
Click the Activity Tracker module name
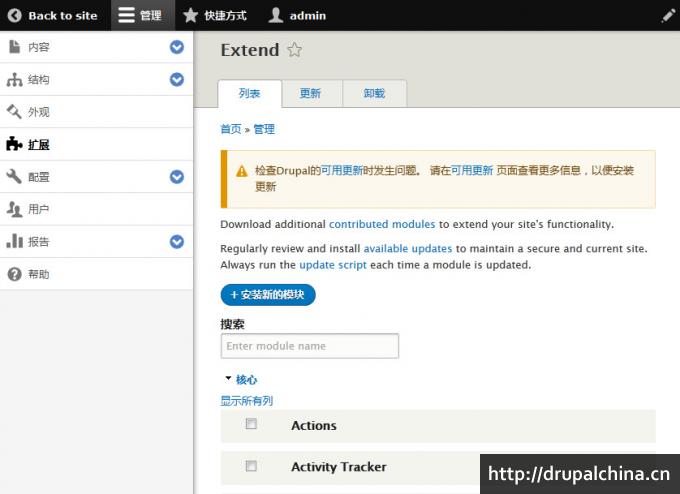(339, 467)
